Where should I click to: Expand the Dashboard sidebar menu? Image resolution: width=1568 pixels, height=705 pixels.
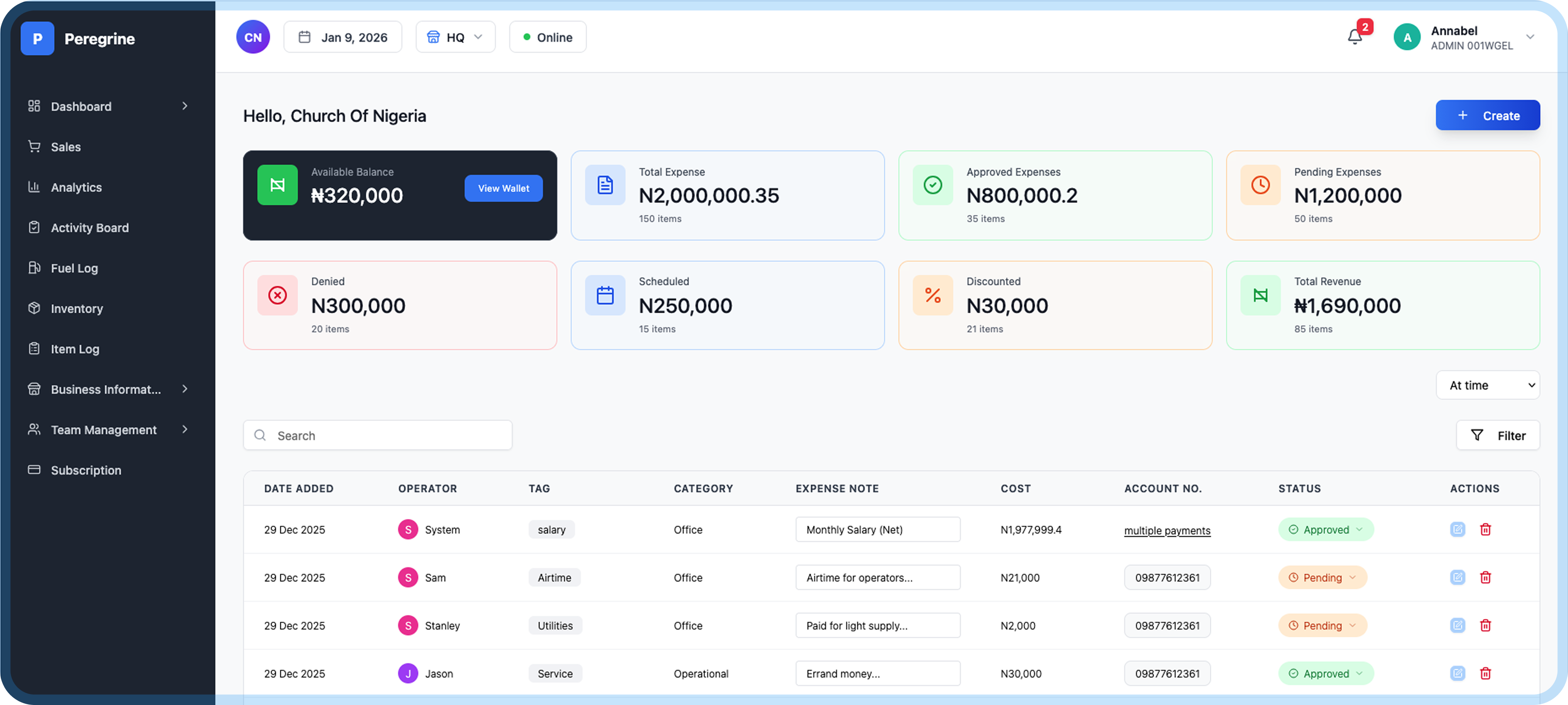pos(184,106)
